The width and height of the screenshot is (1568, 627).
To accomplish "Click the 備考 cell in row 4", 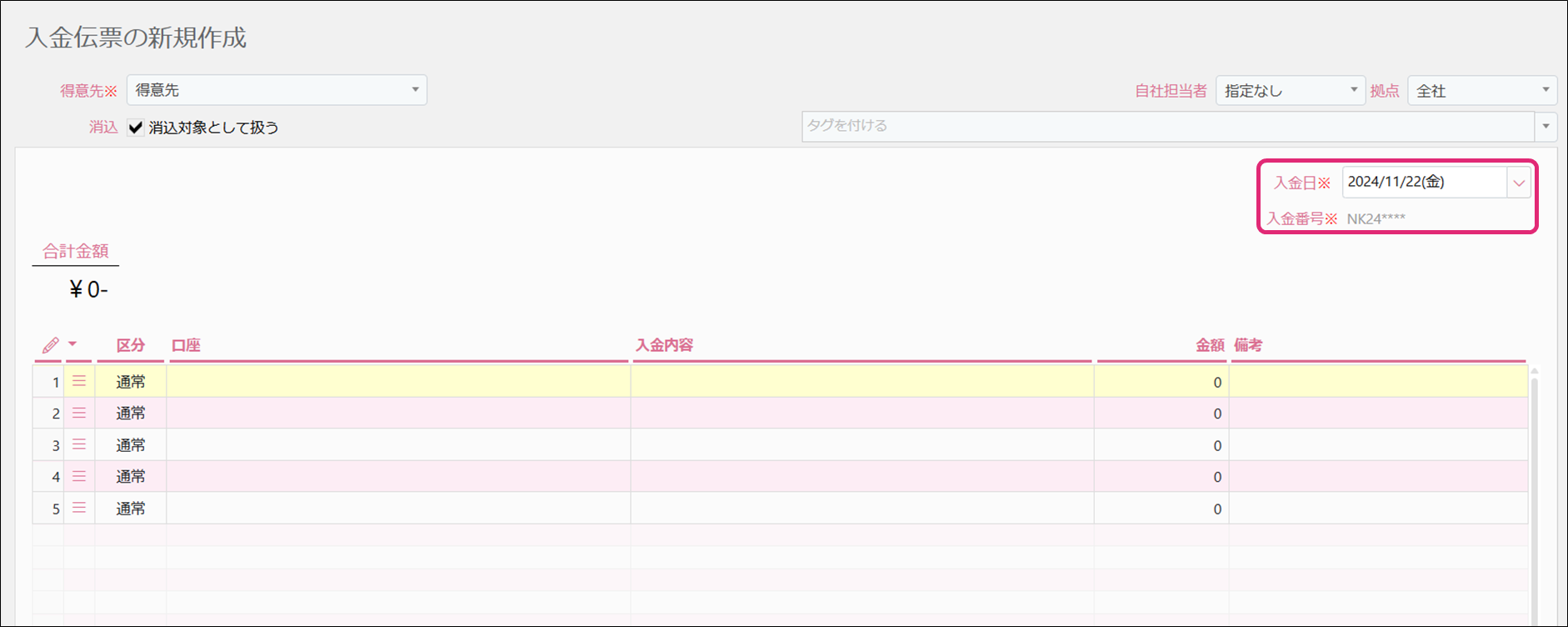I will tap(1377, 477).
